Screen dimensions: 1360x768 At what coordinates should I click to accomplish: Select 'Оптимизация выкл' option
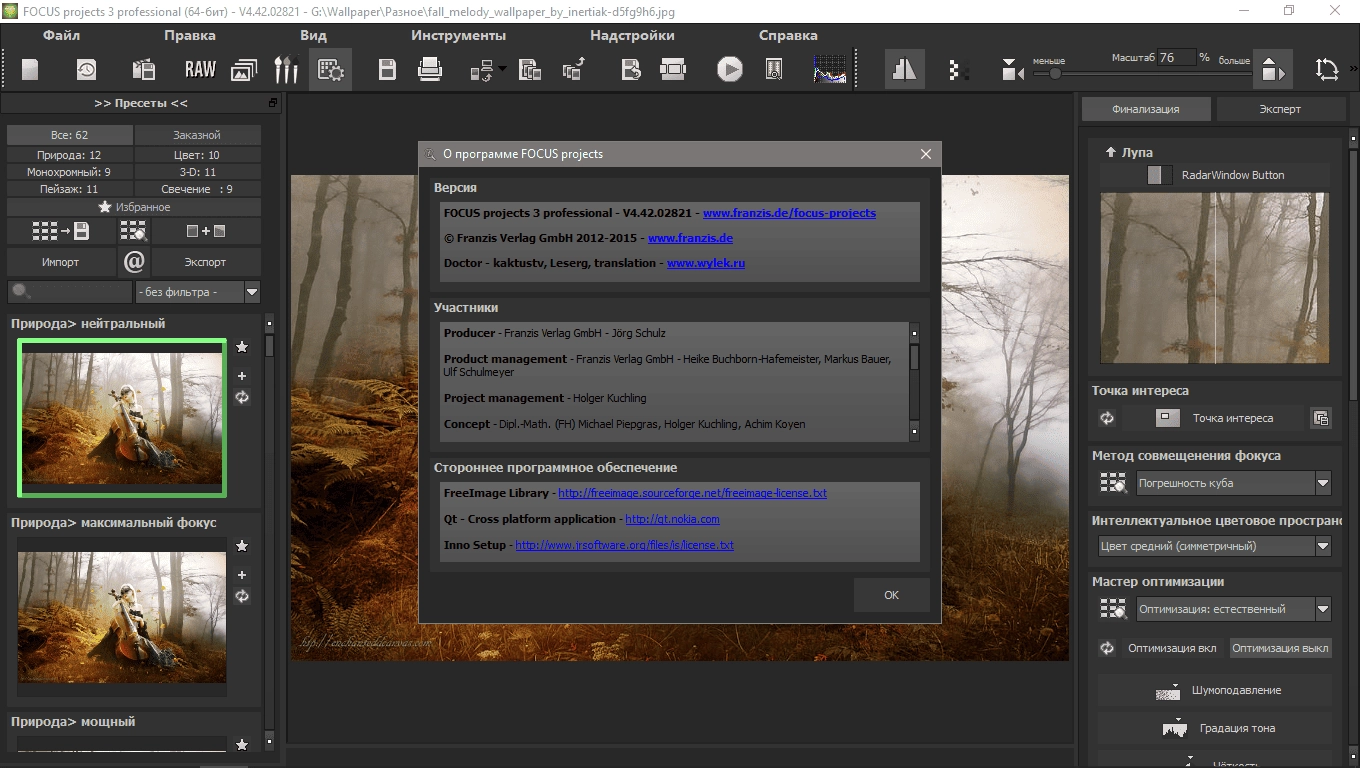[x=1280, y=648]
